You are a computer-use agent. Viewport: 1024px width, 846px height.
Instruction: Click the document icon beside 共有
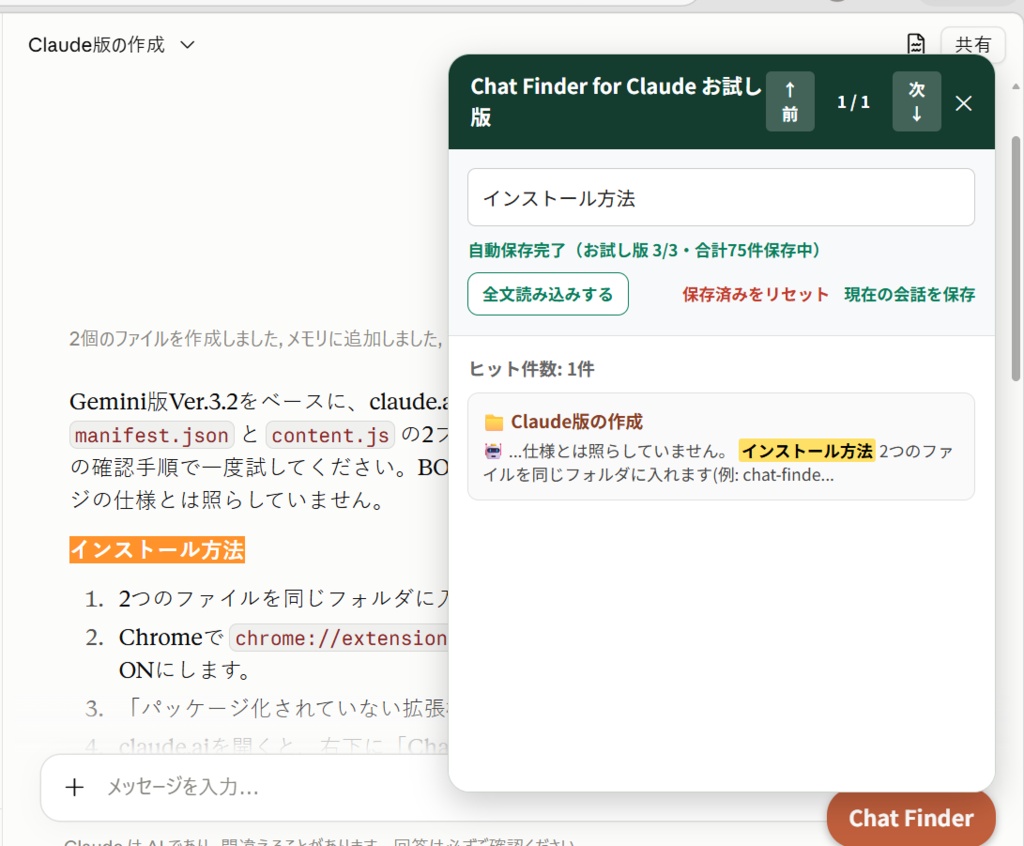916,44
